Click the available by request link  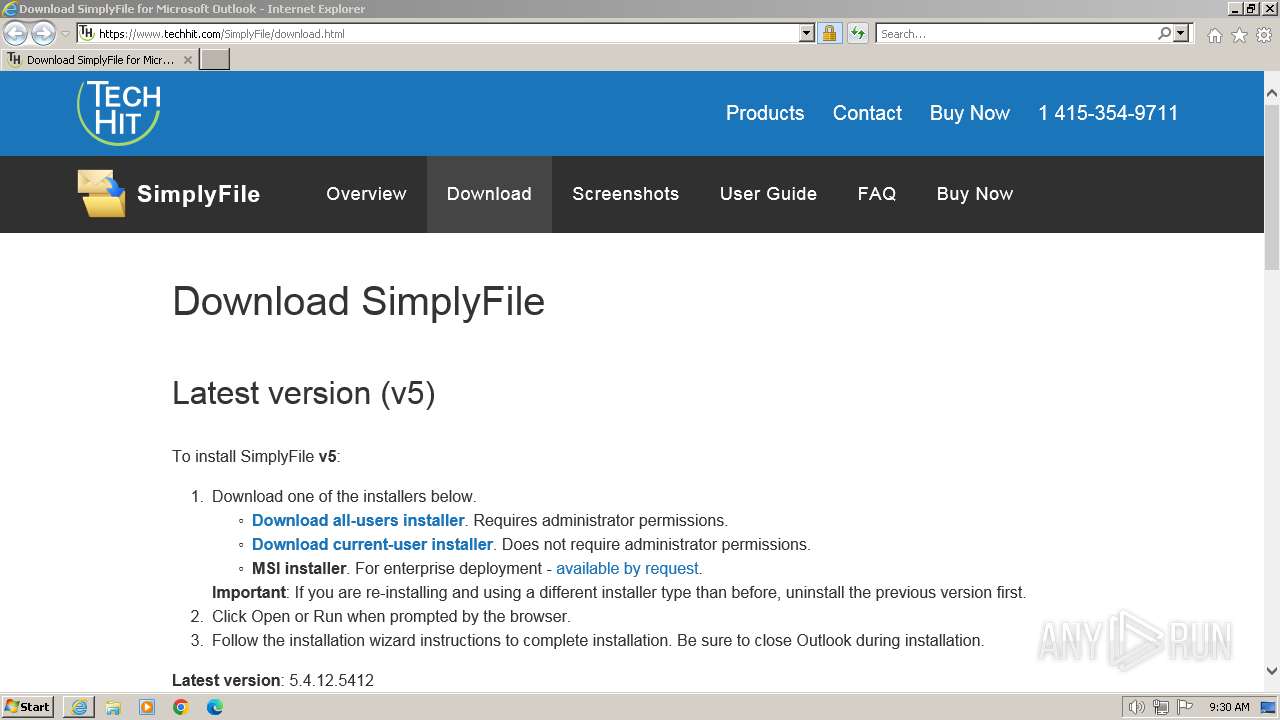click(x=627, y=568)
